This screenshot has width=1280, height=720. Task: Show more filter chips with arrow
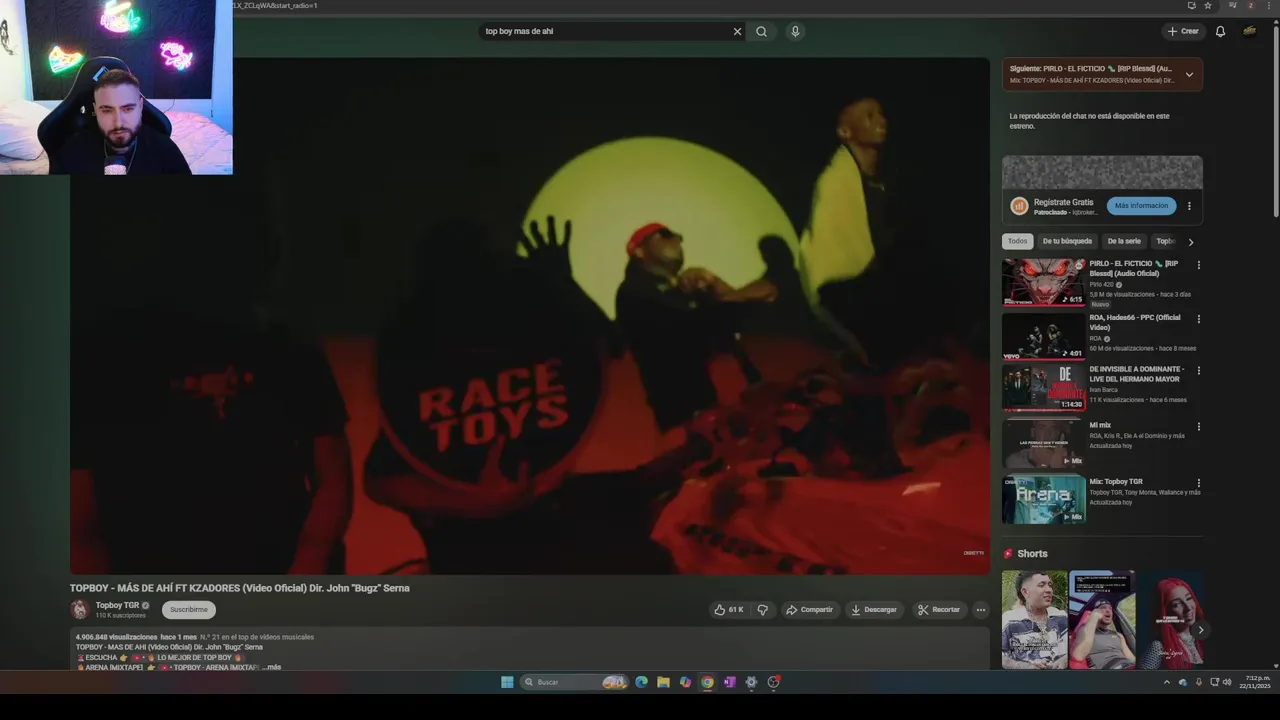click(x=1190, y=242)
